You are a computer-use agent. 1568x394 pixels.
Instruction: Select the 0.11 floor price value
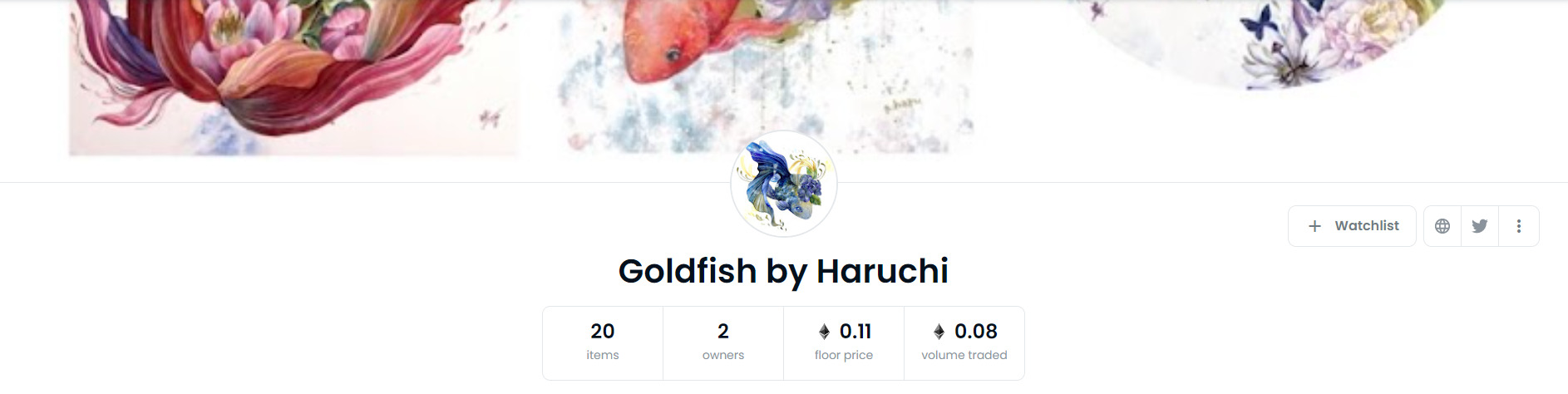[x=855, y=331]
